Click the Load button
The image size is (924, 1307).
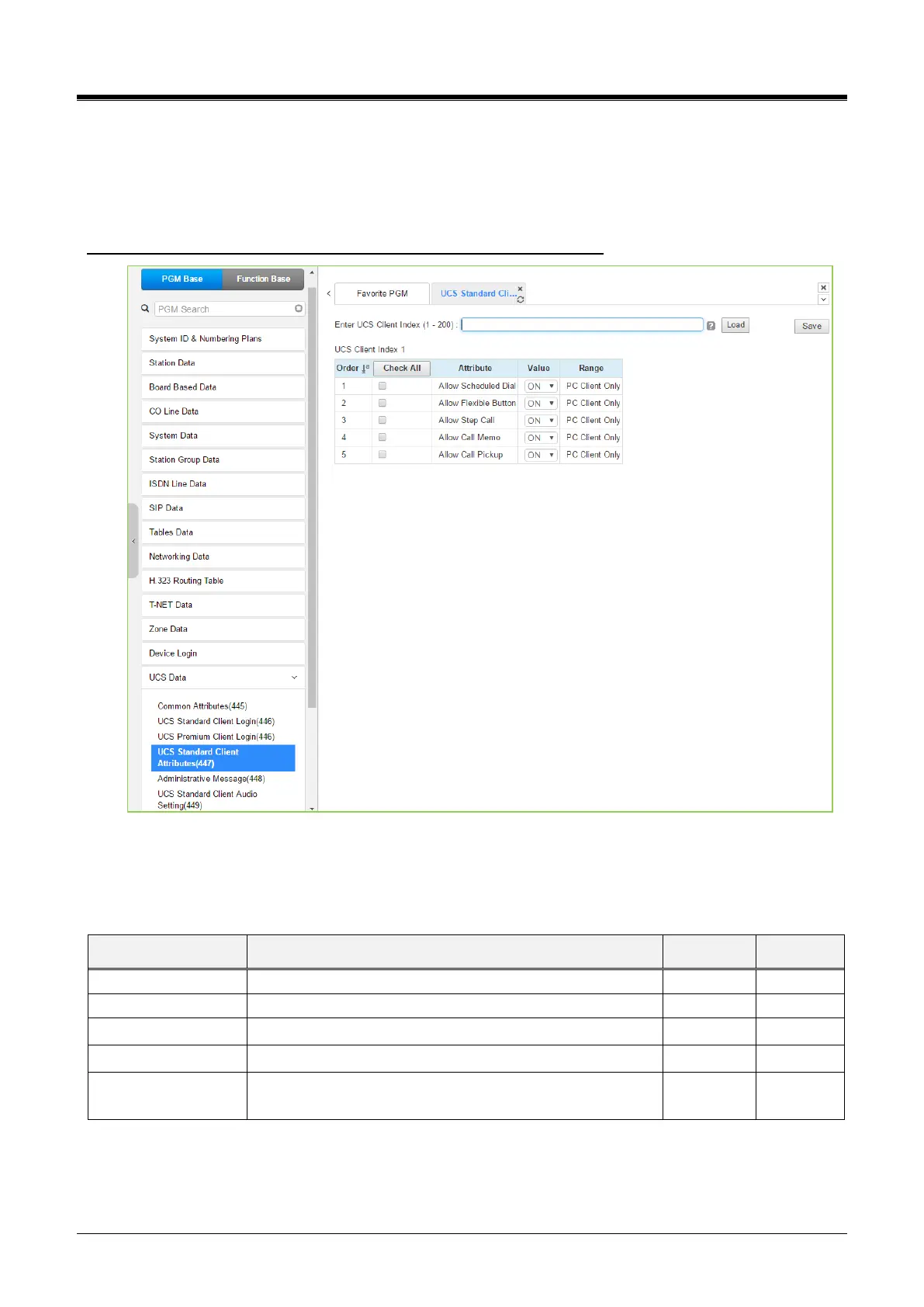(735, 325)
